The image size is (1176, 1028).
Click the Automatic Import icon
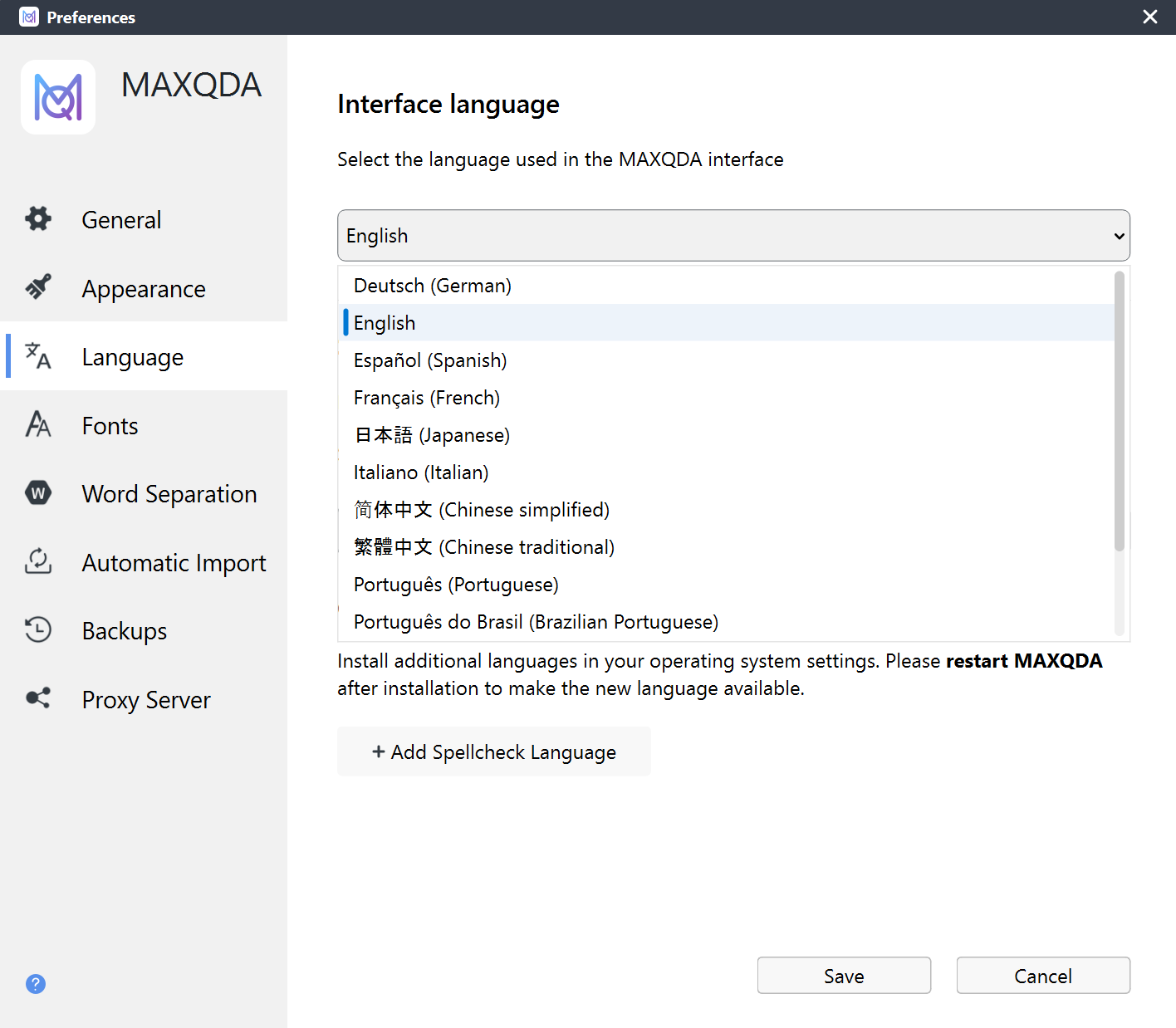38,561
